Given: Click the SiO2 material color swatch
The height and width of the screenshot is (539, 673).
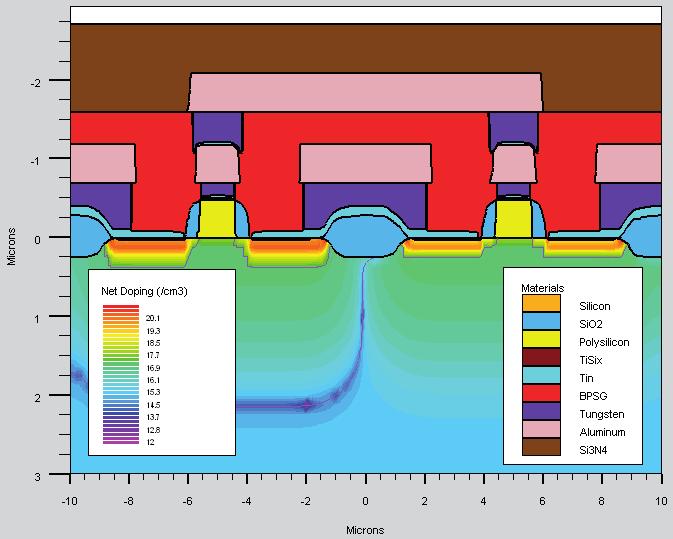Looking at the screenshot, I should 541,321.
